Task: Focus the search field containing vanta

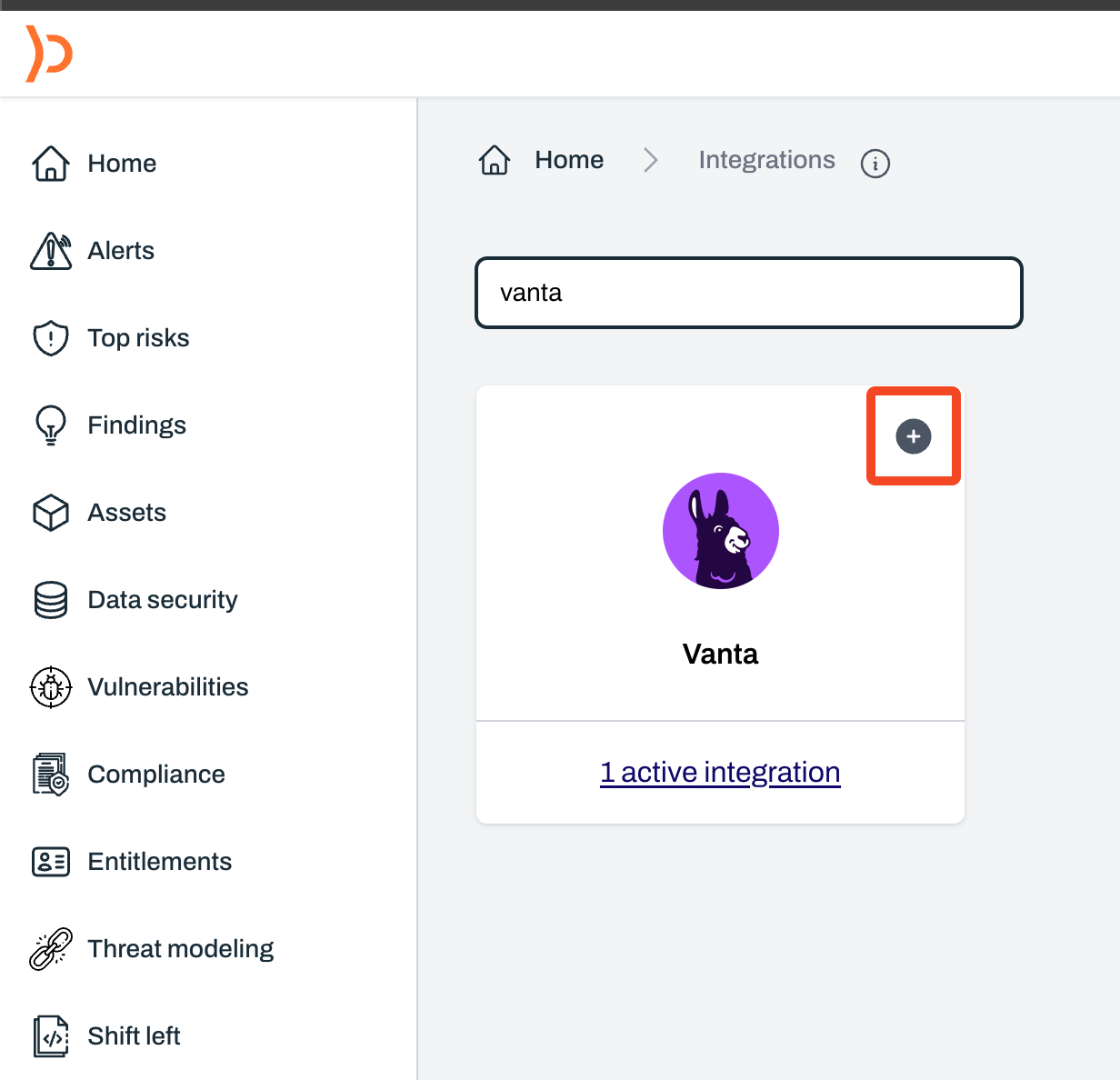Action: (x=749, y=293)
